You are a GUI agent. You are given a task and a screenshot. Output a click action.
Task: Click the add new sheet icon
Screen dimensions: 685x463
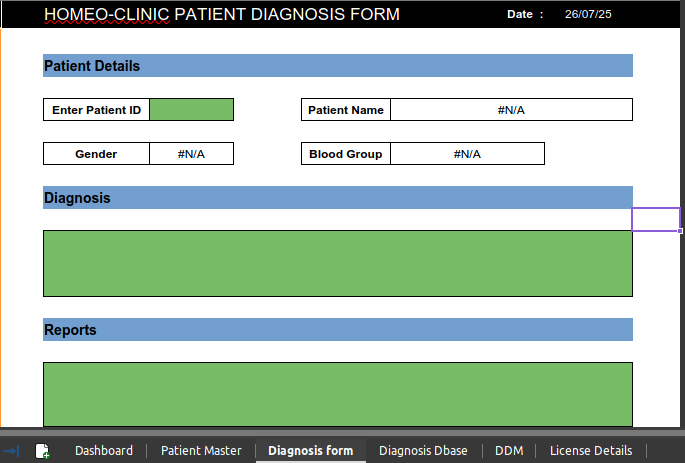click(x=43, y=451)
